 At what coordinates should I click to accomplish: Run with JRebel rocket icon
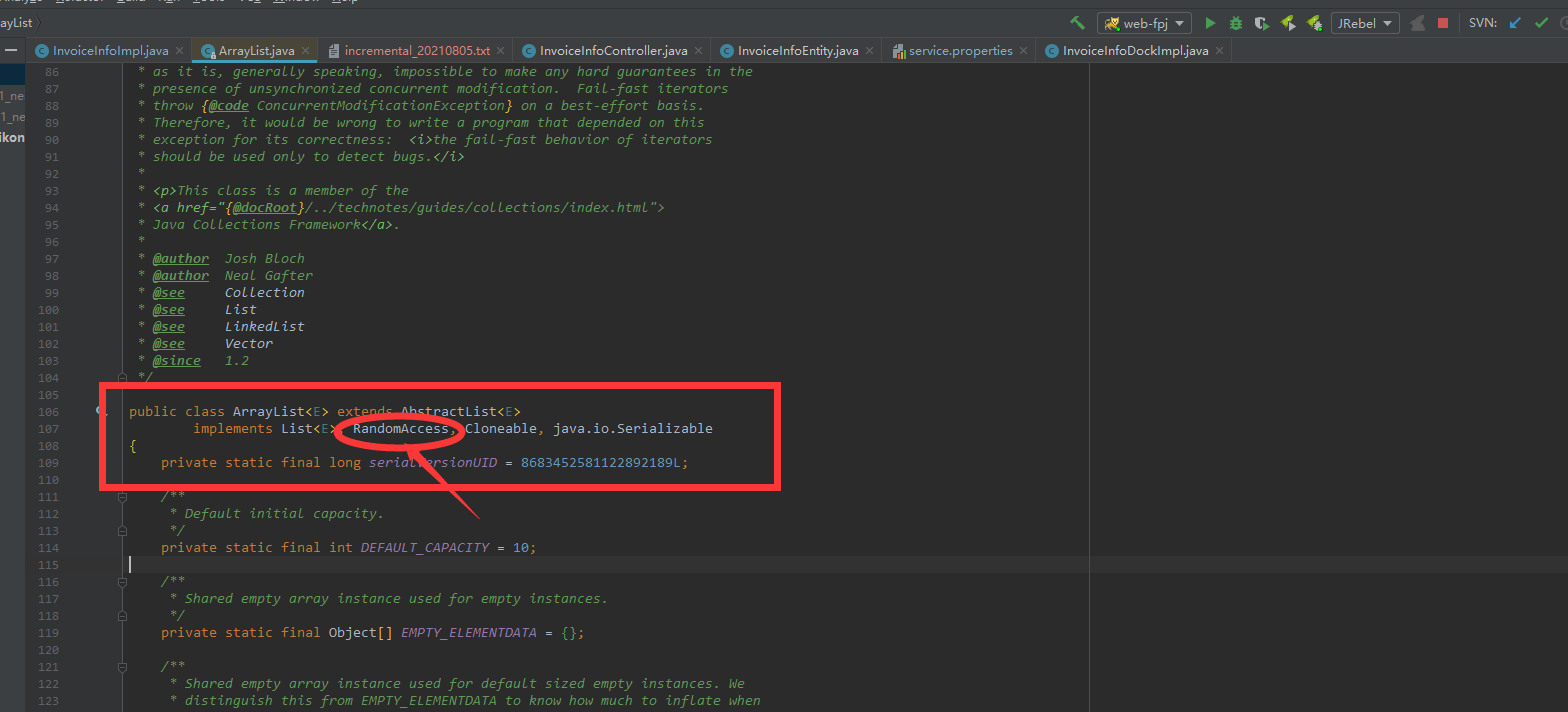tap(1288, 23)
